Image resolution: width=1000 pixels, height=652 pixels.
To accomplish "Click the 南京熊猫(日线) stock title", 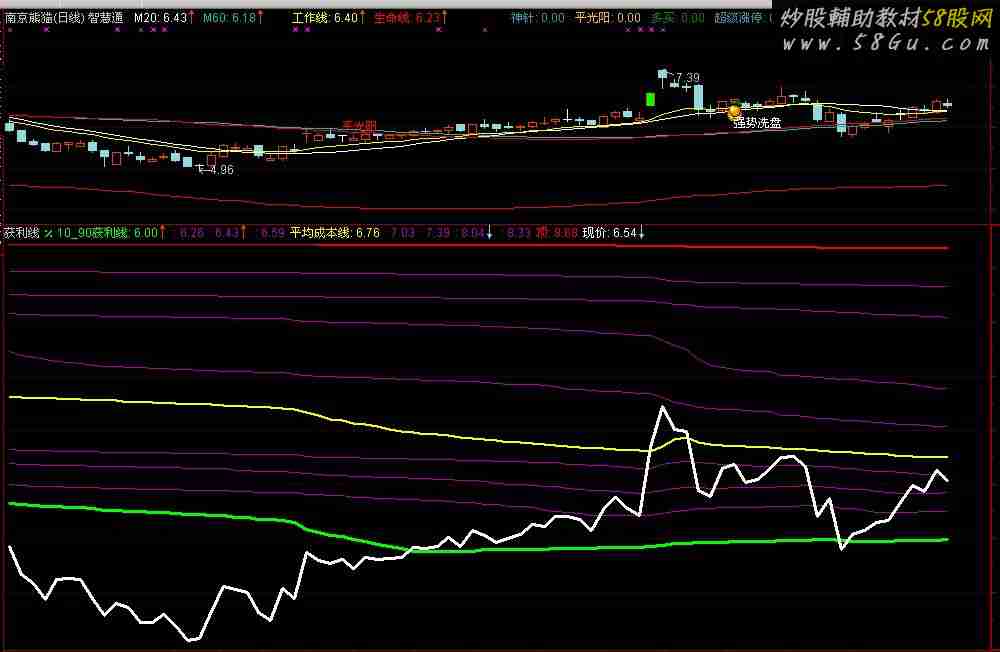I will [x=45, y=18].
